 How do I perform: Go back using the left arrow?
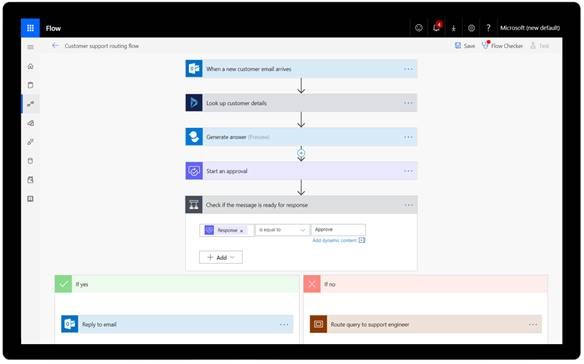55,45
